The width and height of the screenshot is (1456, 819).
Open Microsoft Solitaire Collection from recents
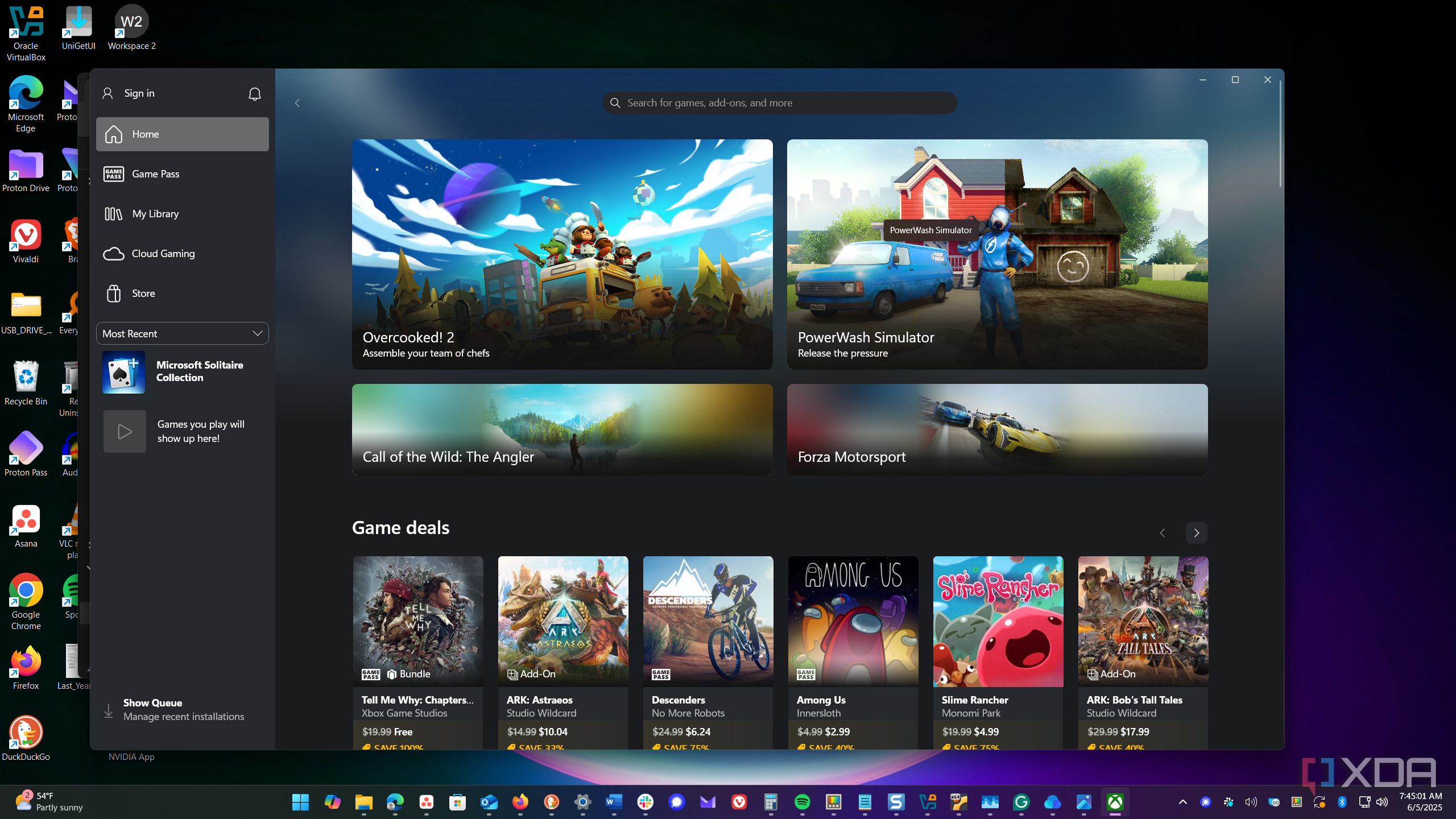point(183,372)
